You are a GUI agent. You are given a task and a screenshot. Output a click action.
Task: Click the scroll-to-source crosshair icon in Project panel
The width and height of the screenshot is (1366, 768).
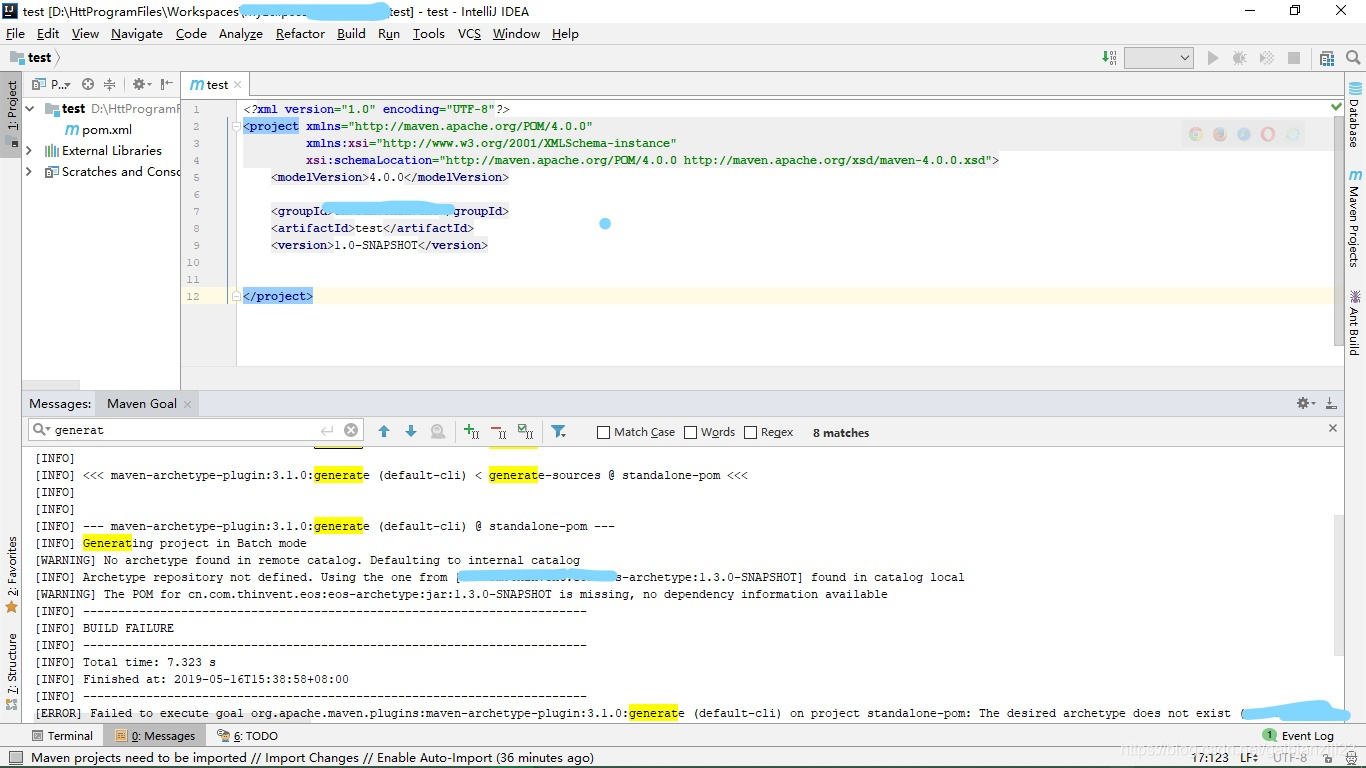(88, 84)
